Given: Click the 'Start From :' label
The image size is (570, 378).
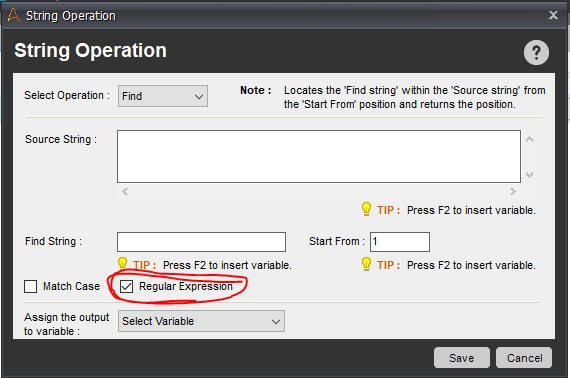Looking at the screenshot, I should (337, 241).
